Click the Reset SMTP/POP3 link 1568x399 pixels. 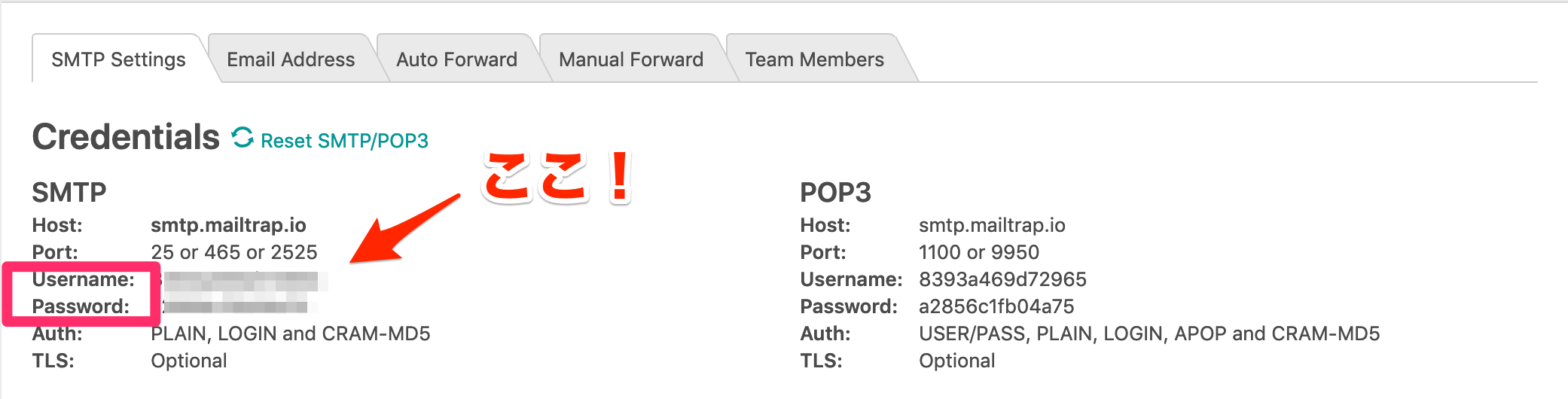[344, 141]
